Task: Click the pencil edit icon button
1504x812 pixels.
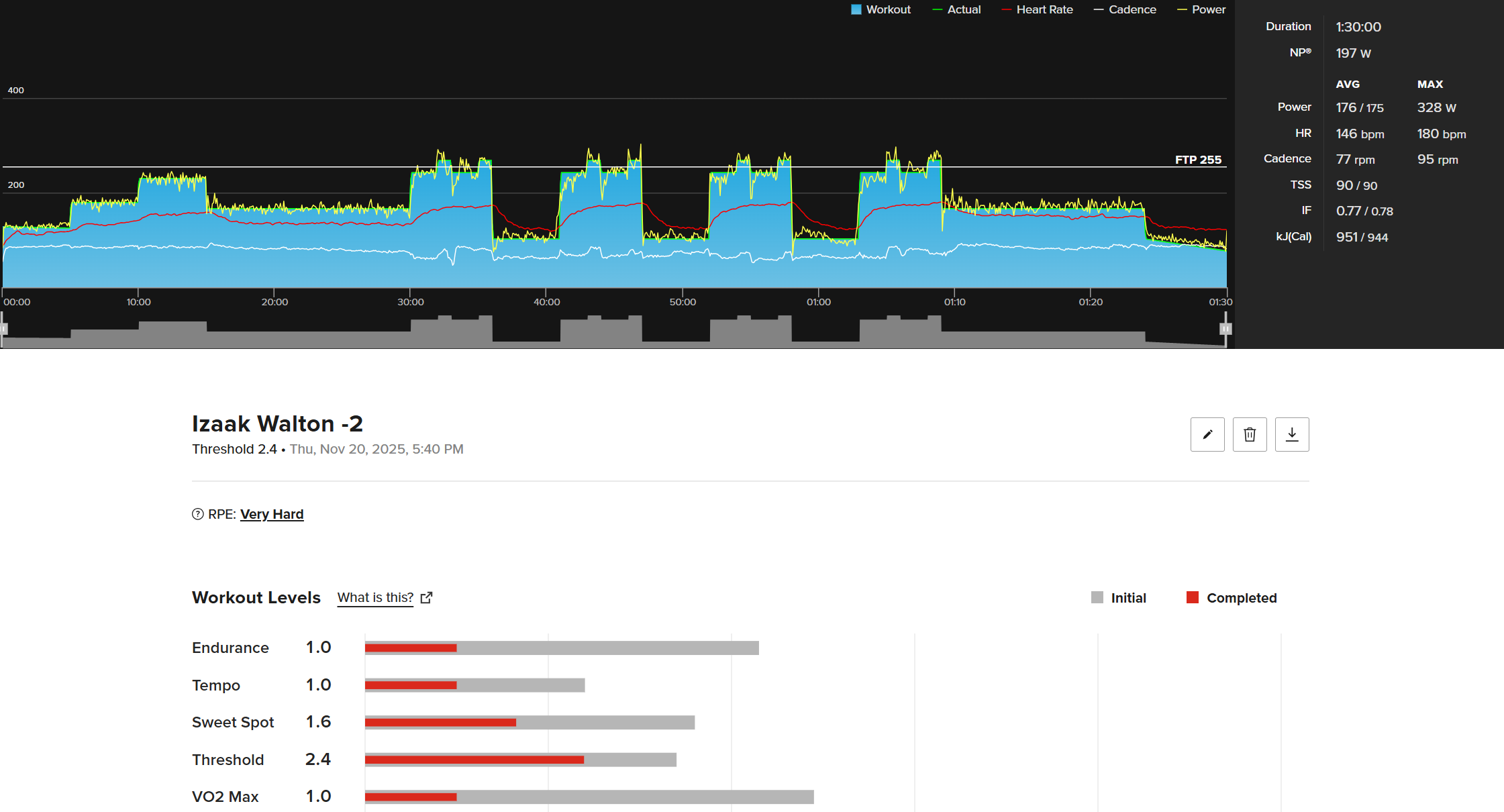Action: [1207, 435]
